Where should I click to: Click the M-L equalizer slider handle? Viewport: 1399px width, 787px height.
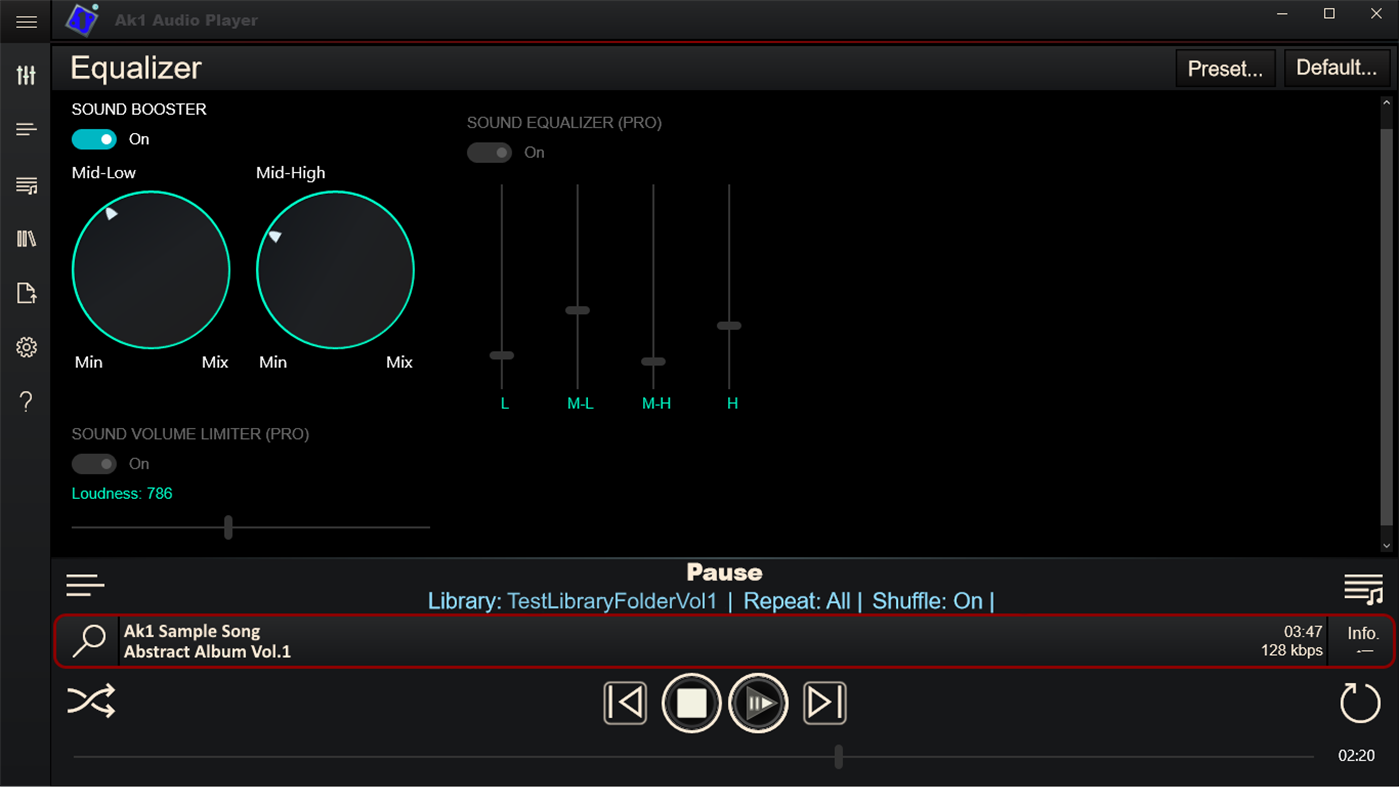(577, 310)
